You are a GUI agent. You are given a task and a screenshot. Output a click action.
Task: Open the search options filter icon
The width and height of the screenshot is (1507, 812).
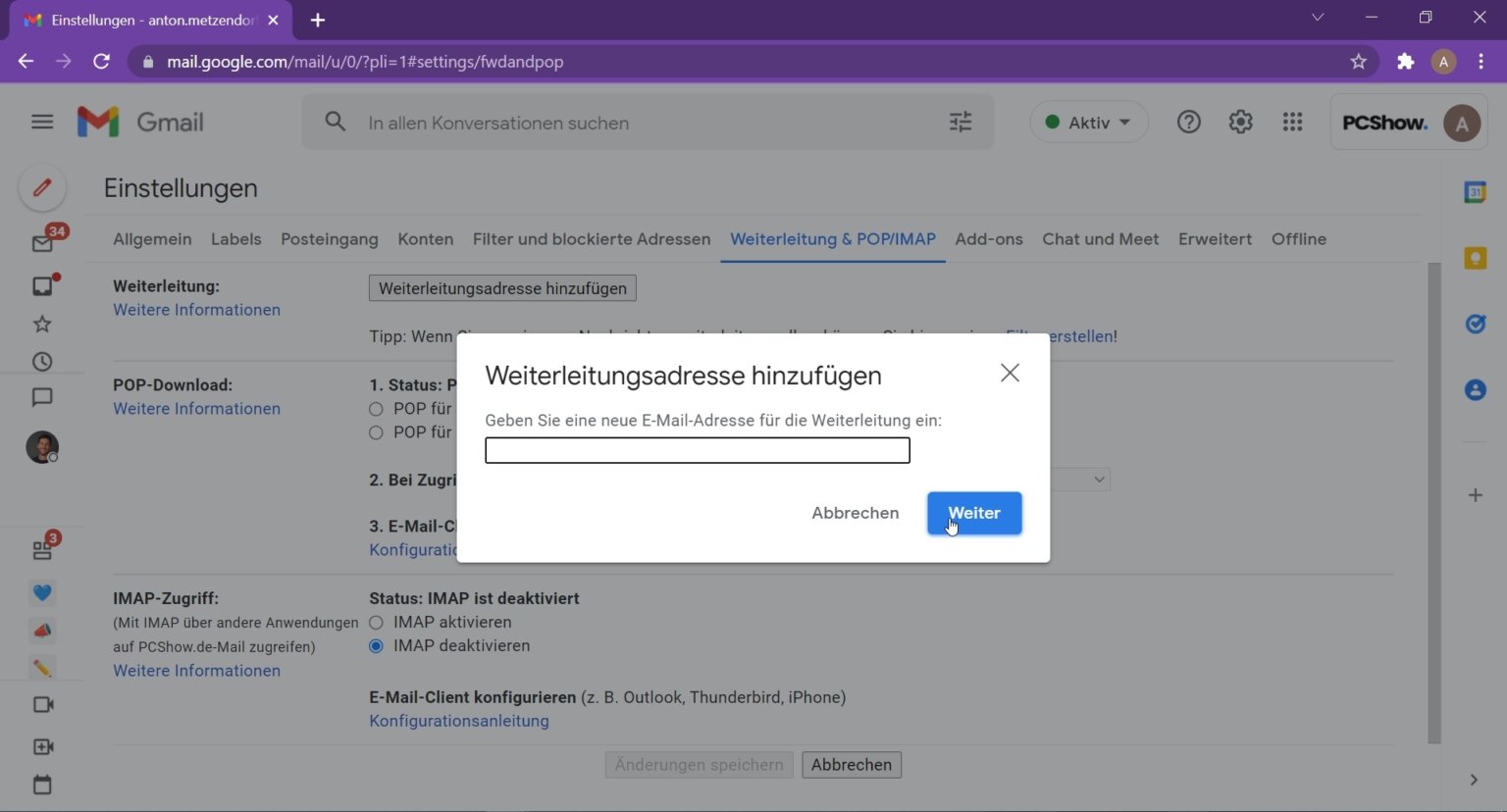(960, 122)
